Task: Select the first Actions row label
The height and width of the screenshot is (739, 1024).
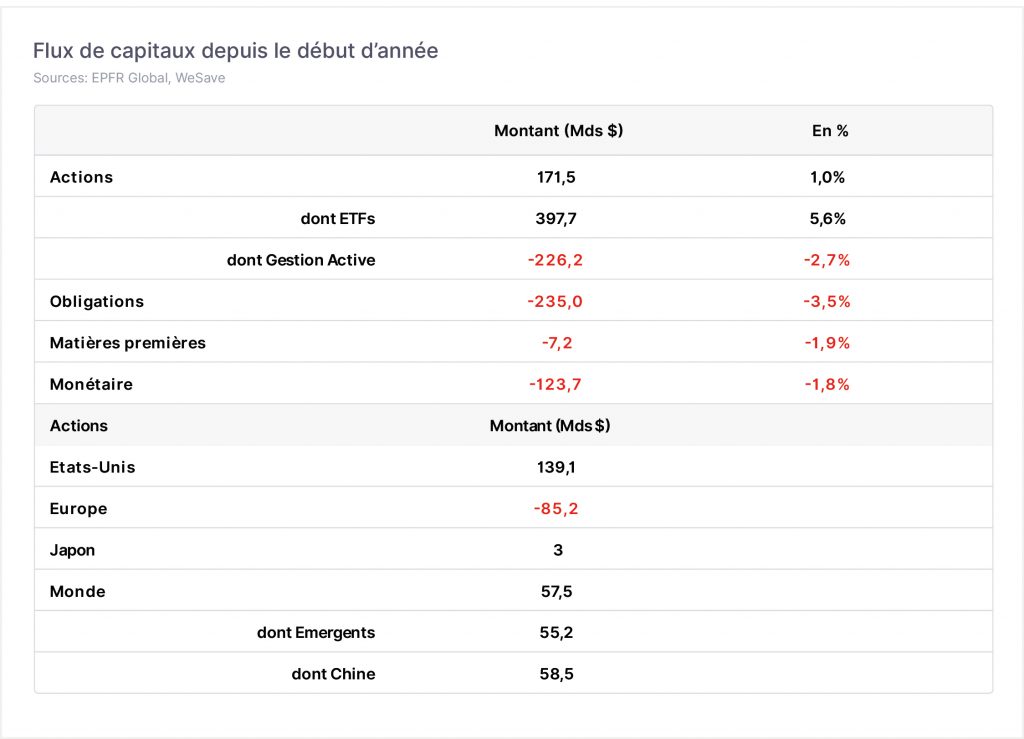Action: point(82,177)
